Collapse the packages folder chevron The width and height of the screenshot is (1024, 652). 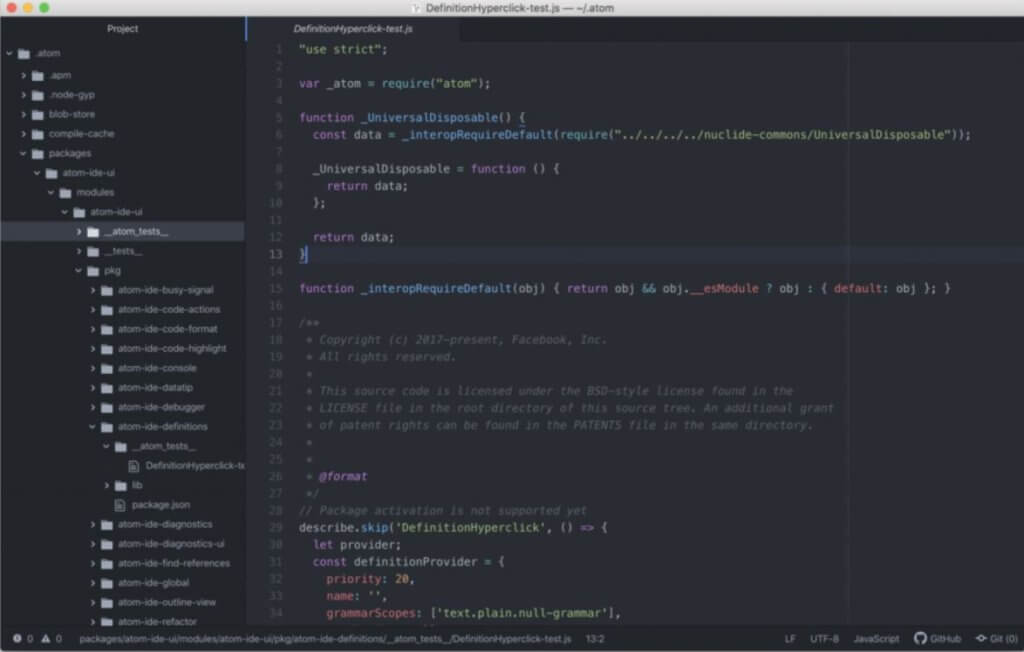(x=23, y=154)
